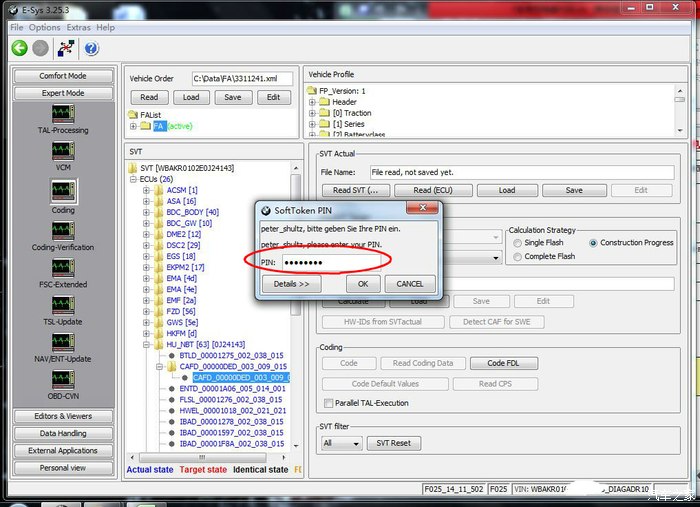Collapse the HU_NBT [63] node

coord(146,345)
